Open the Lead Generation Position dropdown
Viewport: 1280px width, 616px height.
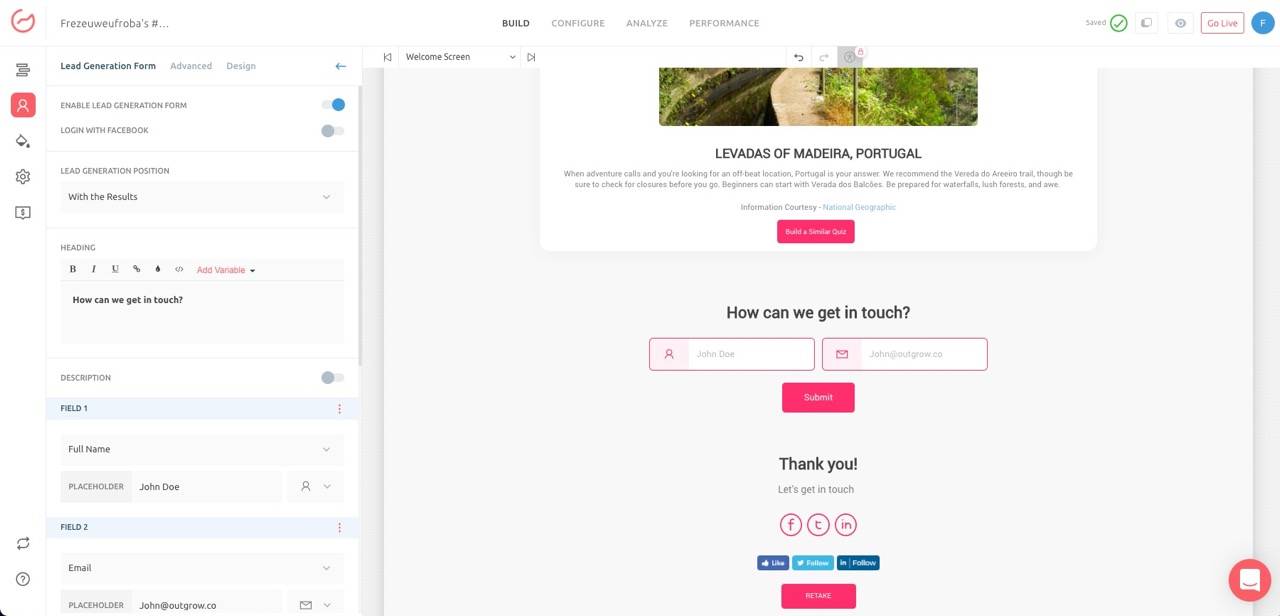[x=201, y=197]
